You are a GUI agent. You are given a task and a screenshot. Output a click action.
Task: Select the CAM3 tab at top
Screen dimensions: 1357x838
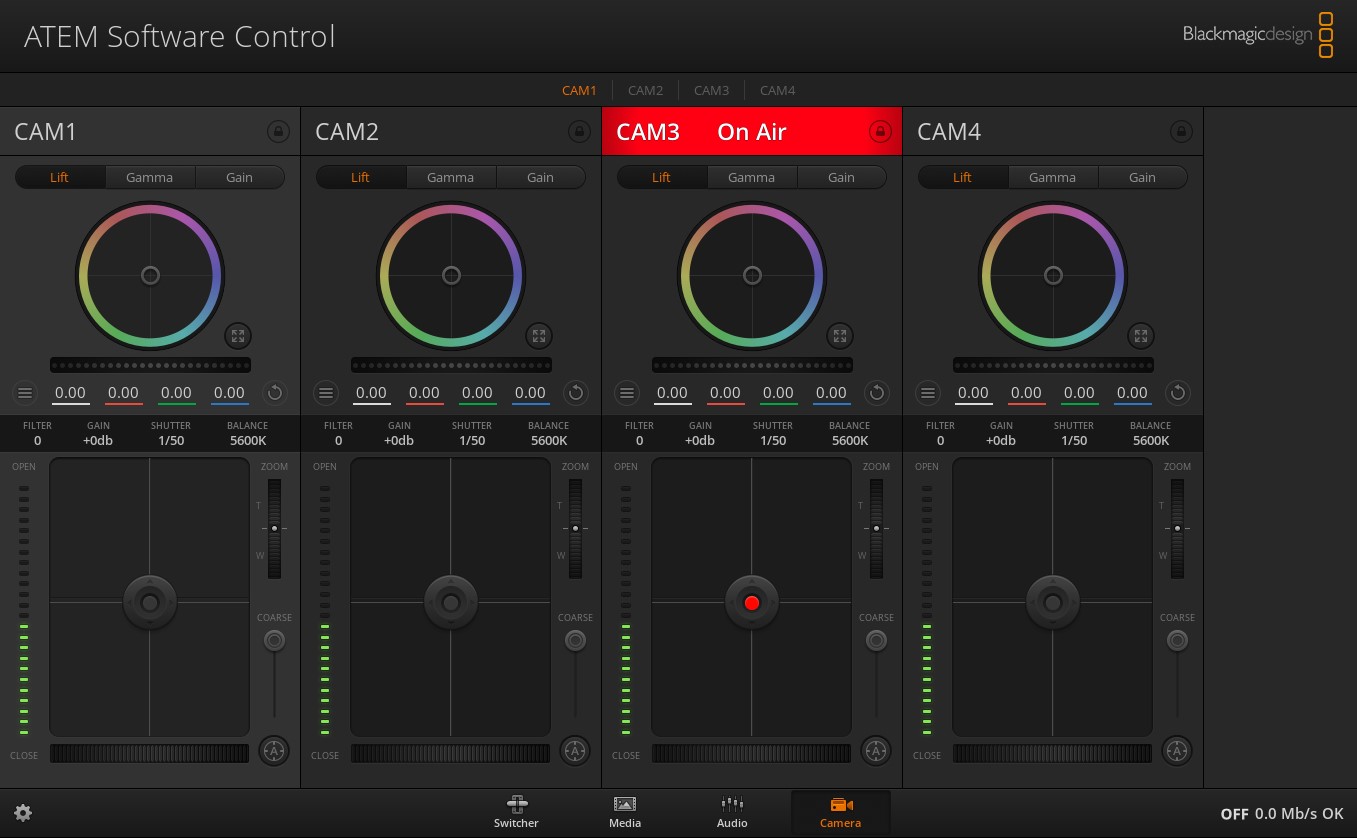(x=711, y=90)
